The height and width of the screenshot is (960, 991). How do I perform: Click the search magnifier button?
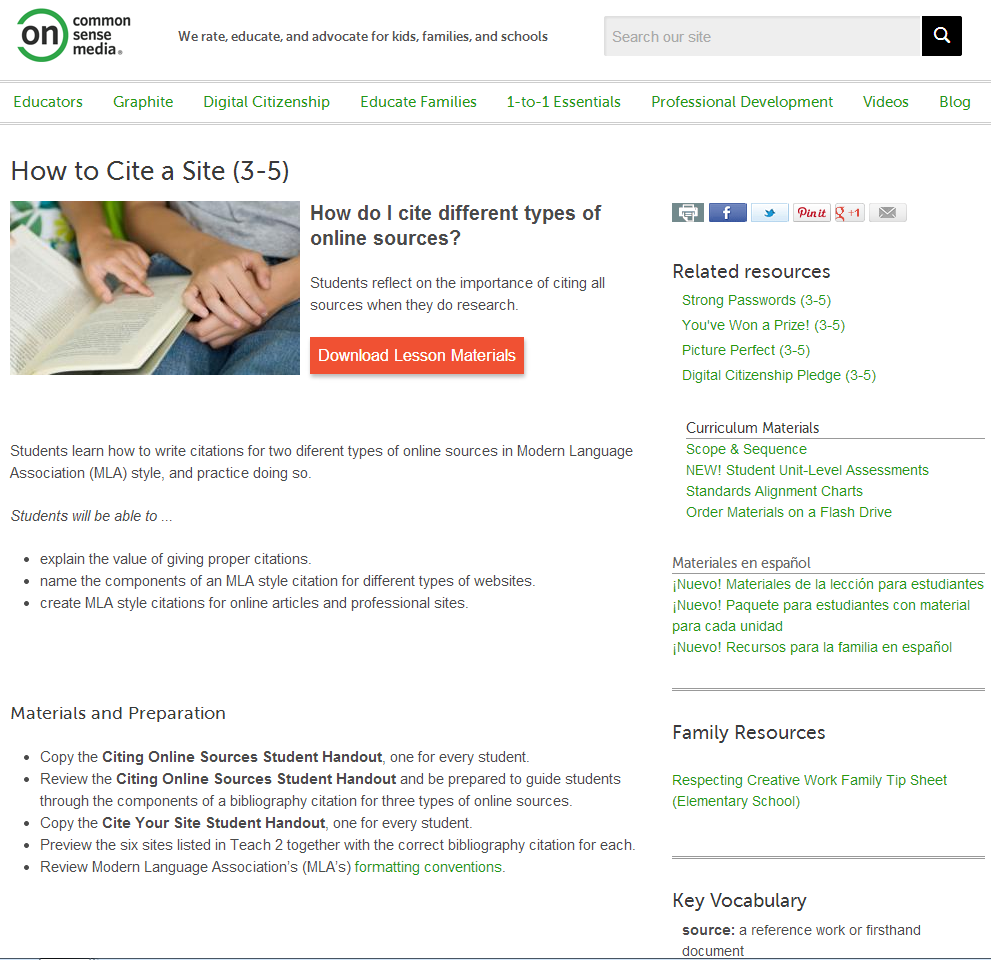(x=941, y=36)
